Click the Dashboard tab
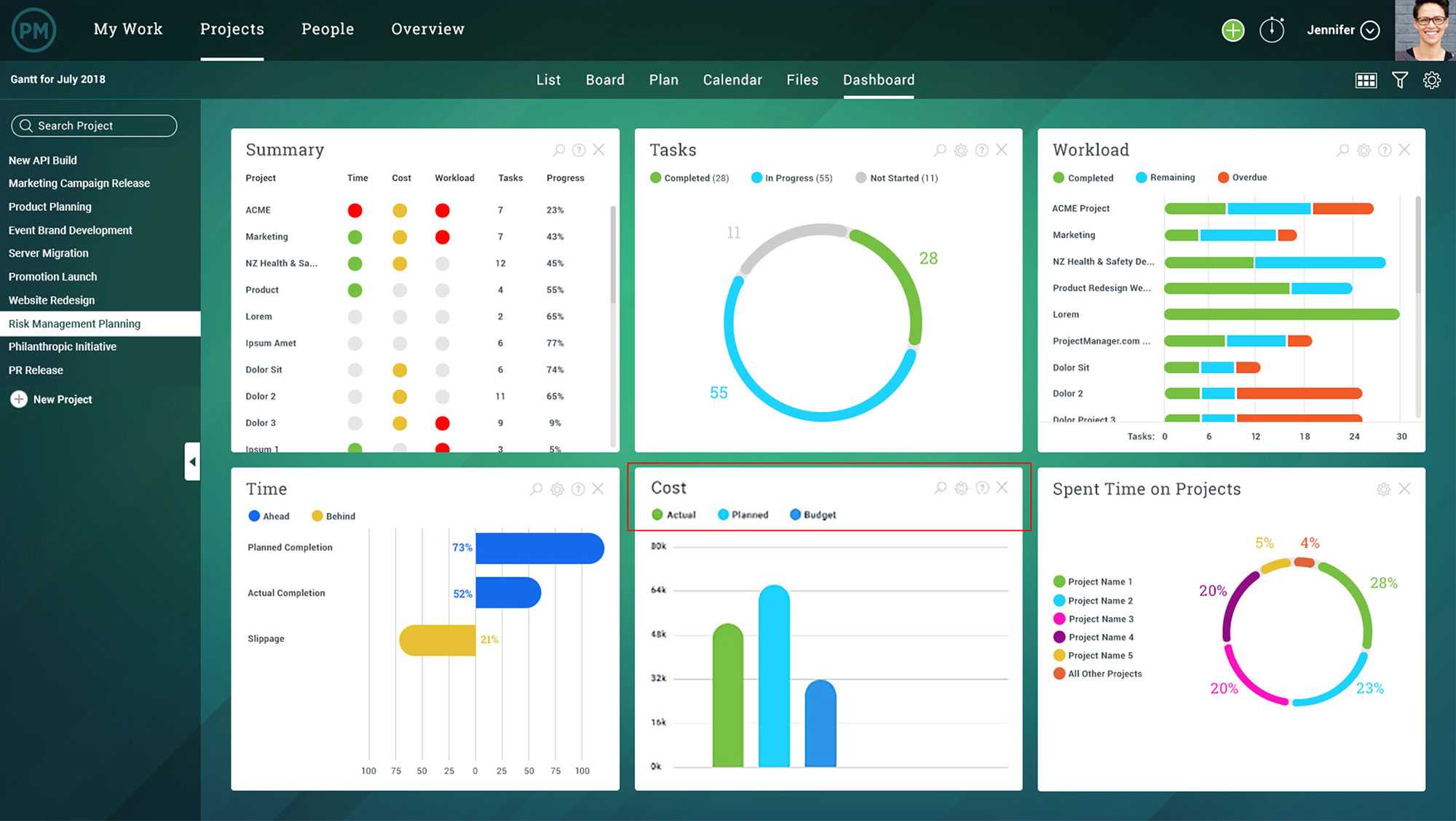Screen dimensions: 1456x821 pyautogui.click(x=879, y=79)
